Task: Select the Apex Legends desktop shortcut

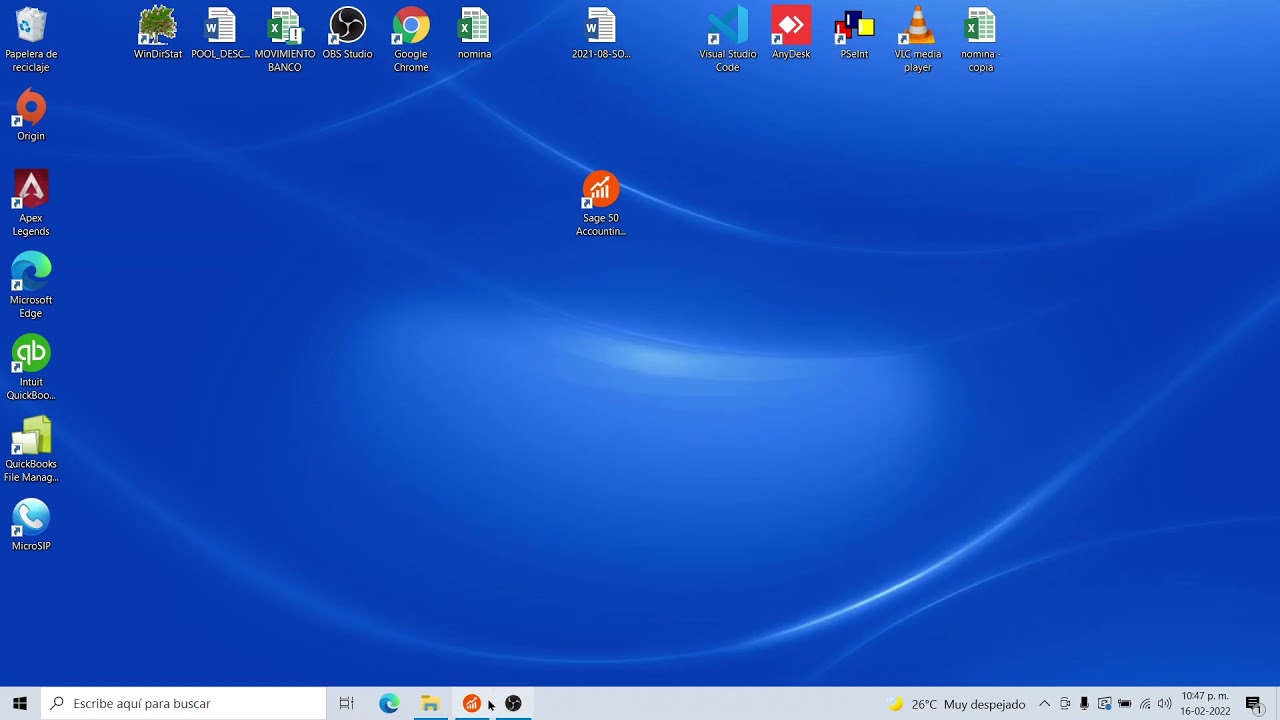Action: (x=31, y=204)
